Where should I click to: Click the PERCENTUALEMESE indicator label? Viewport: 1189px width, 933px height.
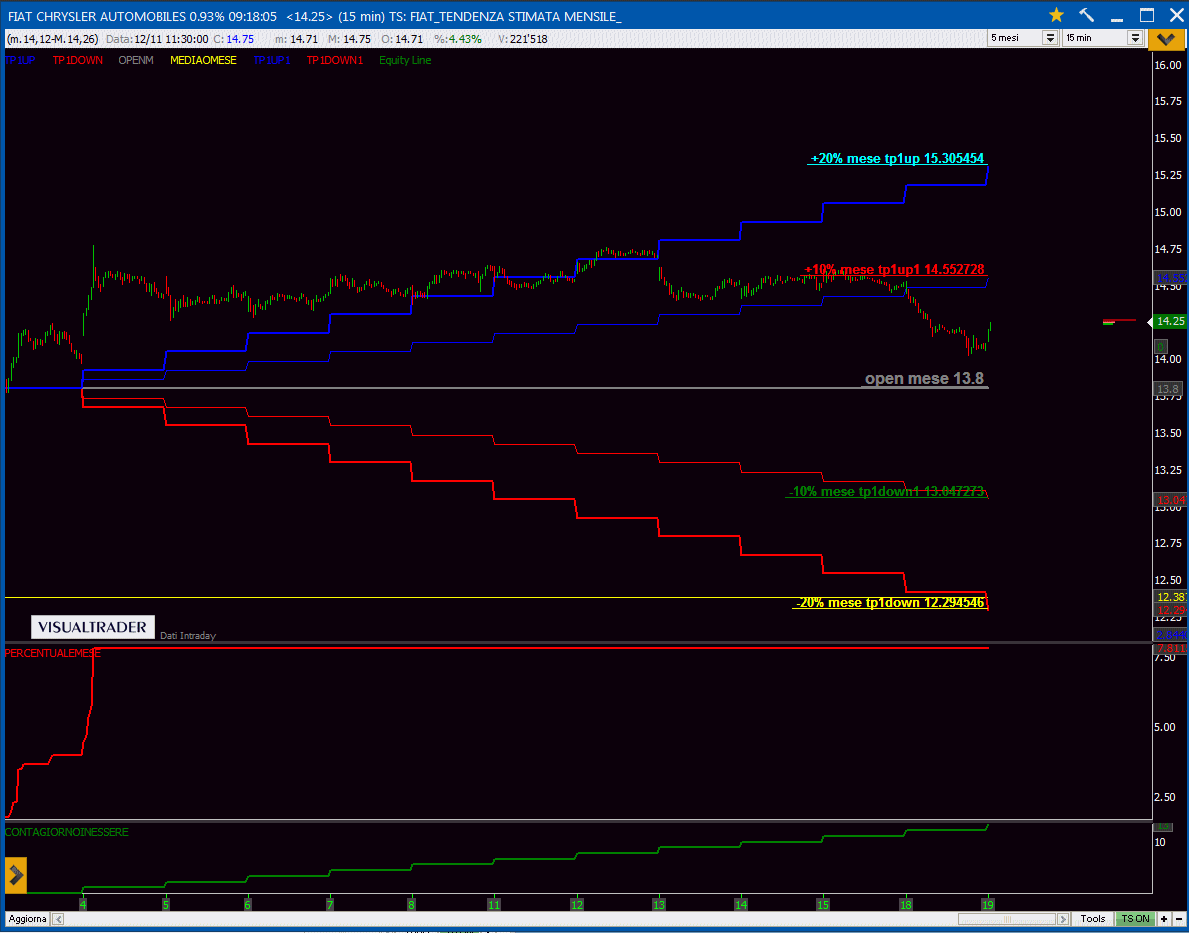point(52,653)
